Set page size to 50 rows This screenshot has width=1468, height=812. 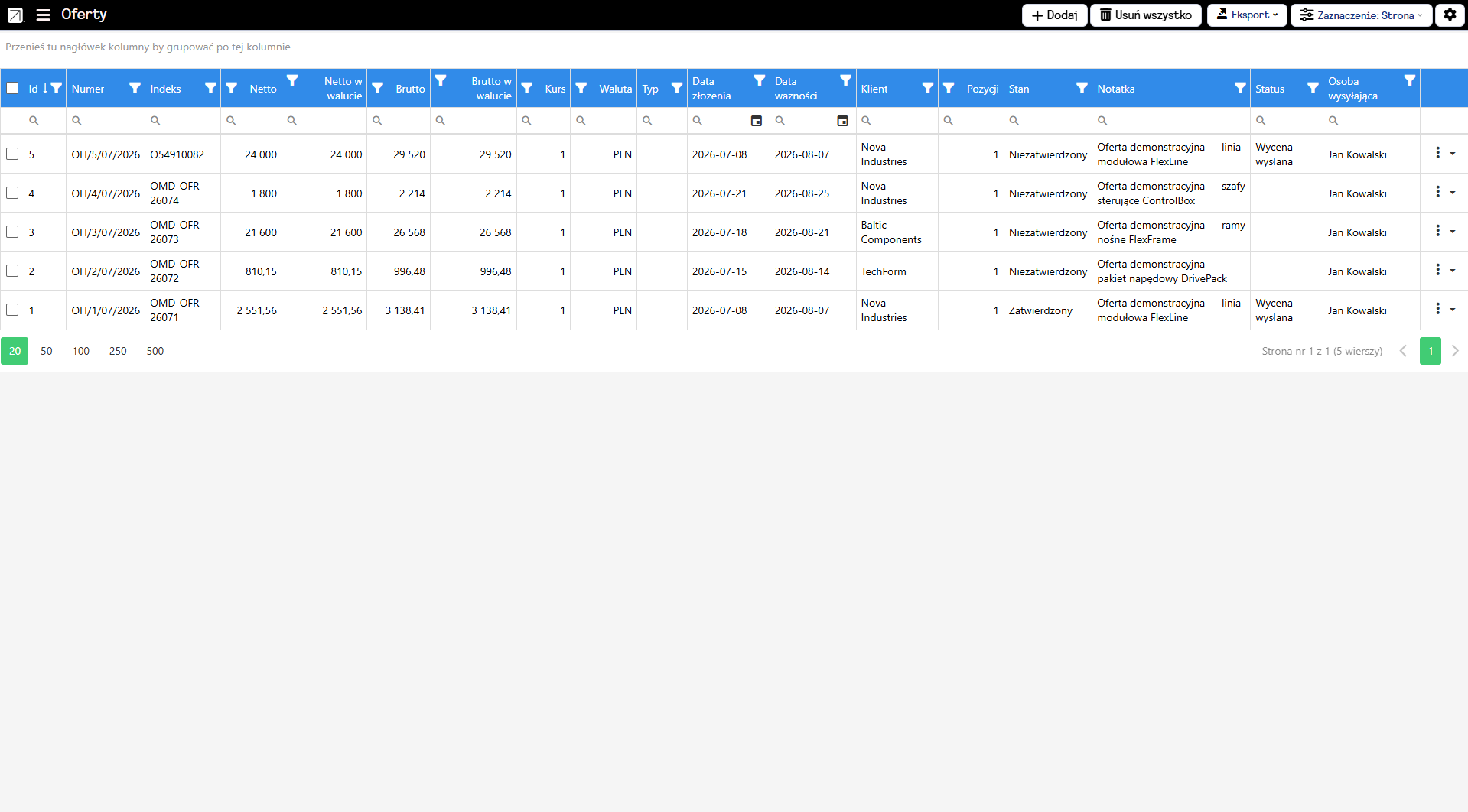(47, 351)
